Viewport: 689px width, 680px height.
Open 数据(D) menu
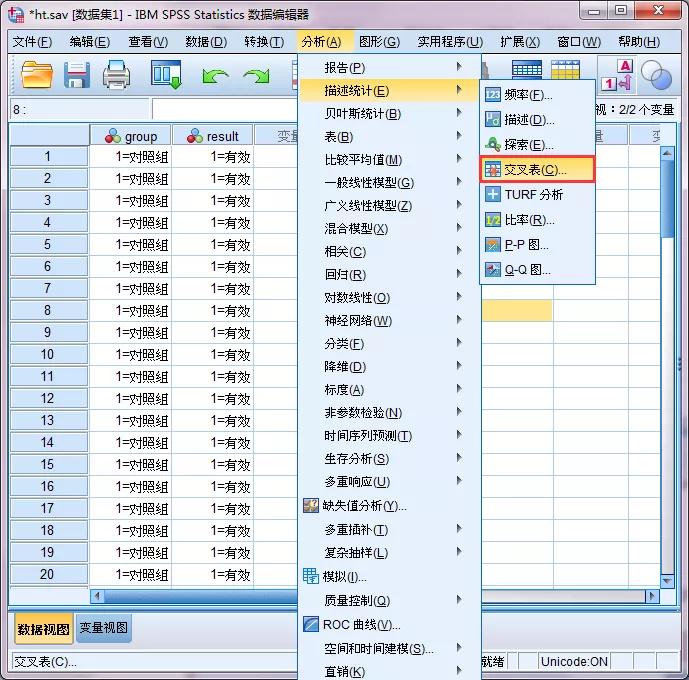pyautogui.click(x=206, y=42)
